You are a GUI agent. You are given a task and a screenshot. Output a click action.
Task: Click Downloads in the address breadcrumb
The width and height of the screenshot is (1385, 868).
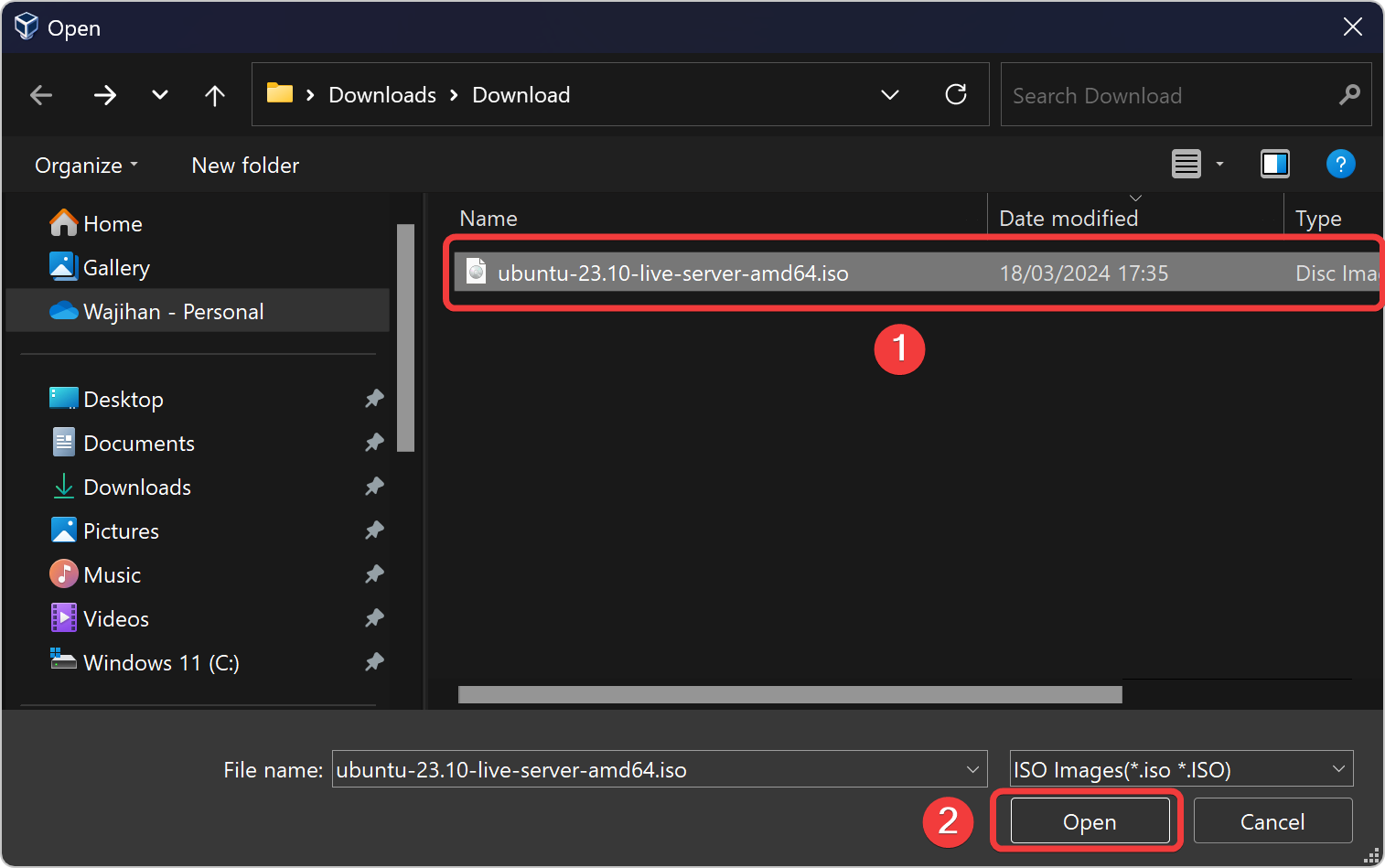[x=382, y=95]
